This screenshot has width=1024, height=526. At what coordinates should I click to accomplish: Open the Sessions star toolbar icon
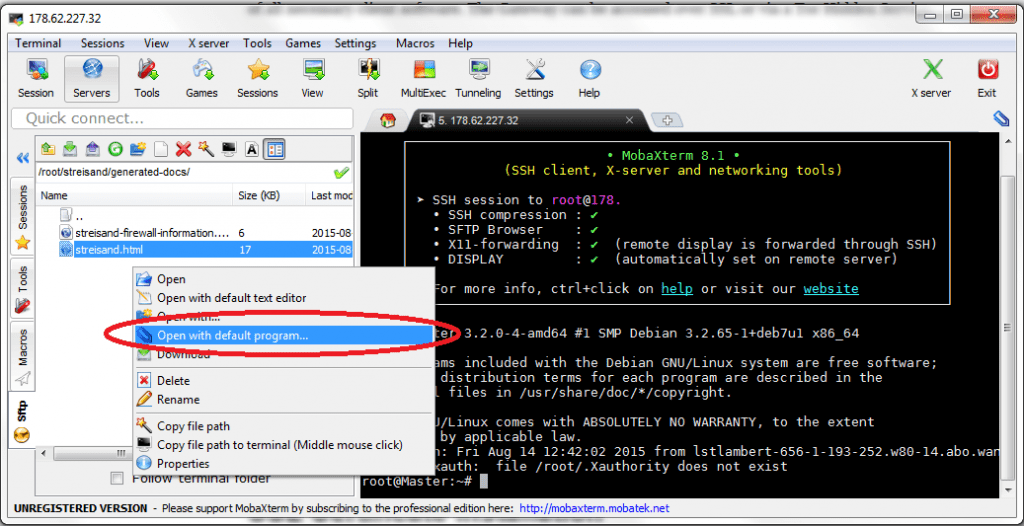coord(257,79)
